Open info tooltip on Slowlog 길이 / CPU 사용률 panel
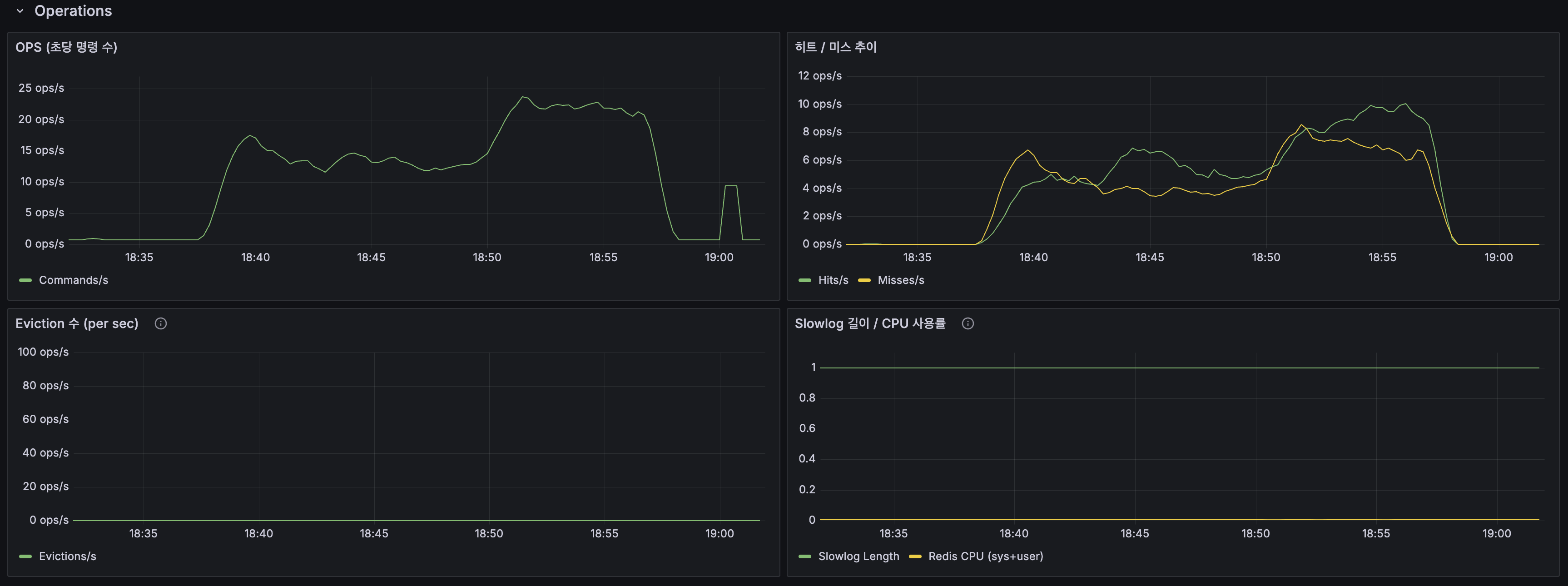 pyautogui.click(x=968, y=323)
